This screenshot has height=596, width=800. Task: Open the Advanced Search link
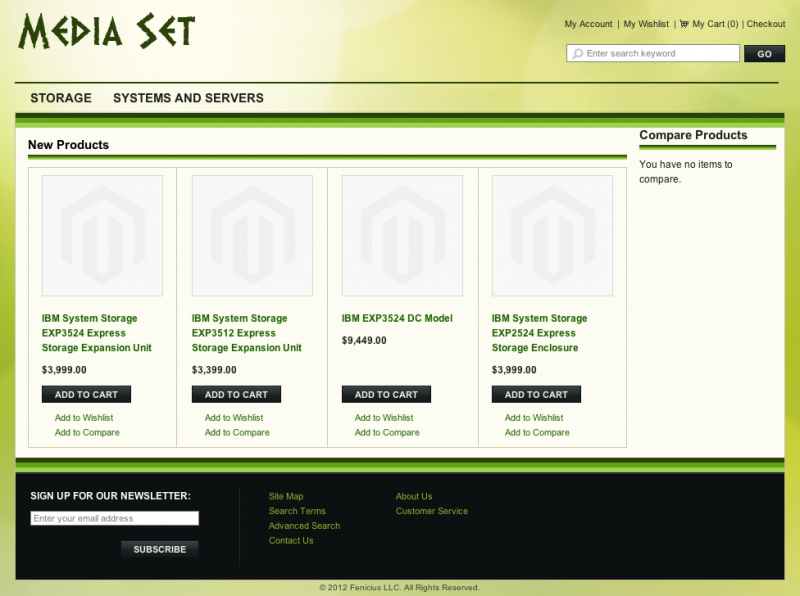click(x=304, y=526)
